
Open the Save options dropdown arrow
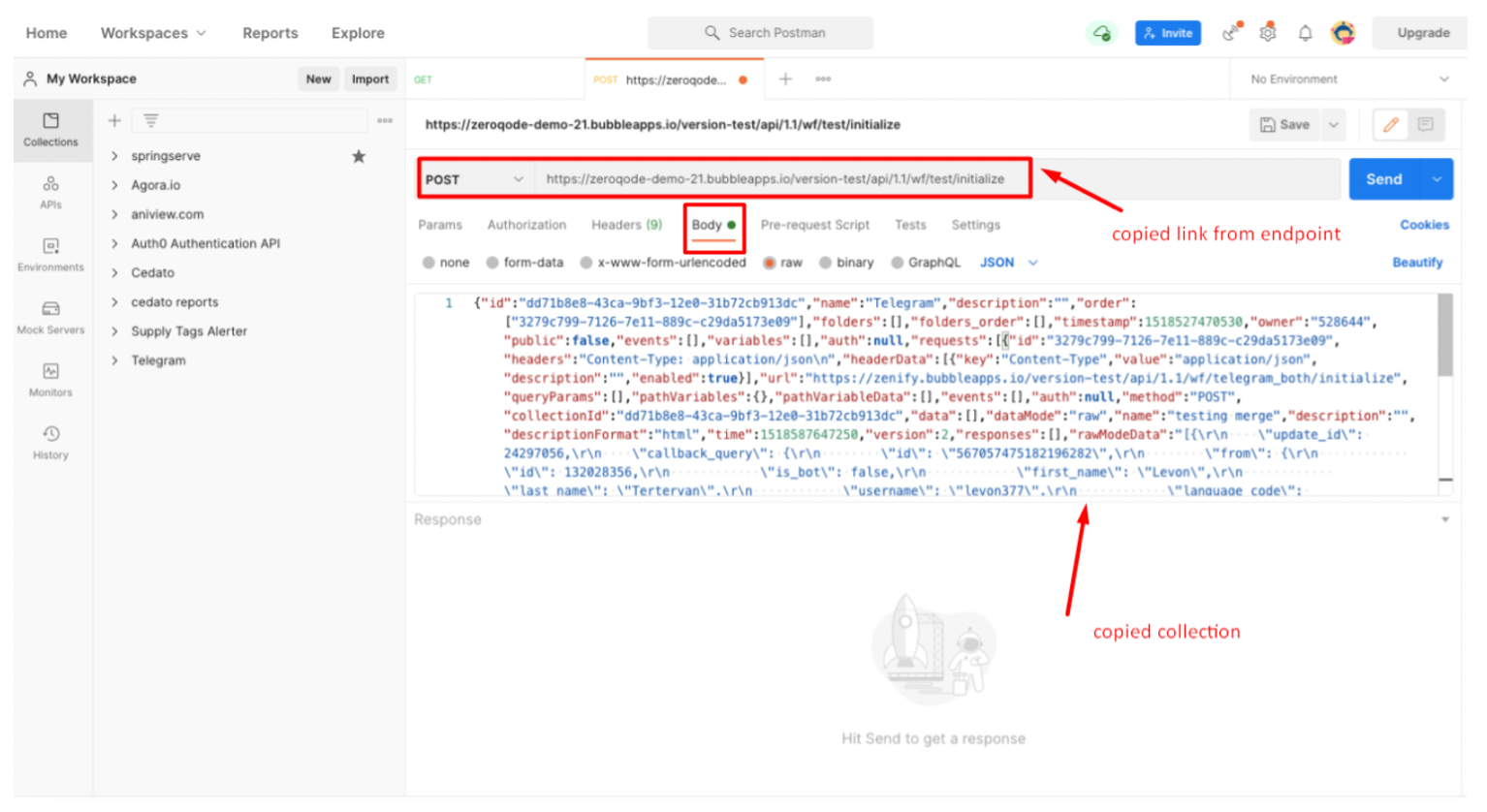[1333, 124]
